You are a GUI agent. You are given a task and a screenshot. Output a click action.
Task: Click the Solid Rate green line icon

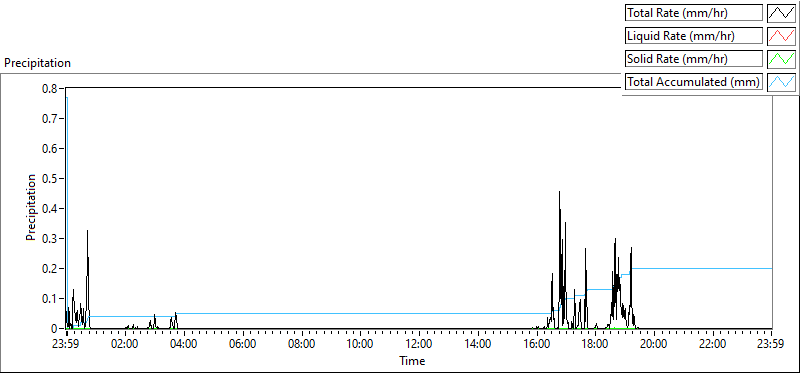pyautogui.click(x=781, y=59)
